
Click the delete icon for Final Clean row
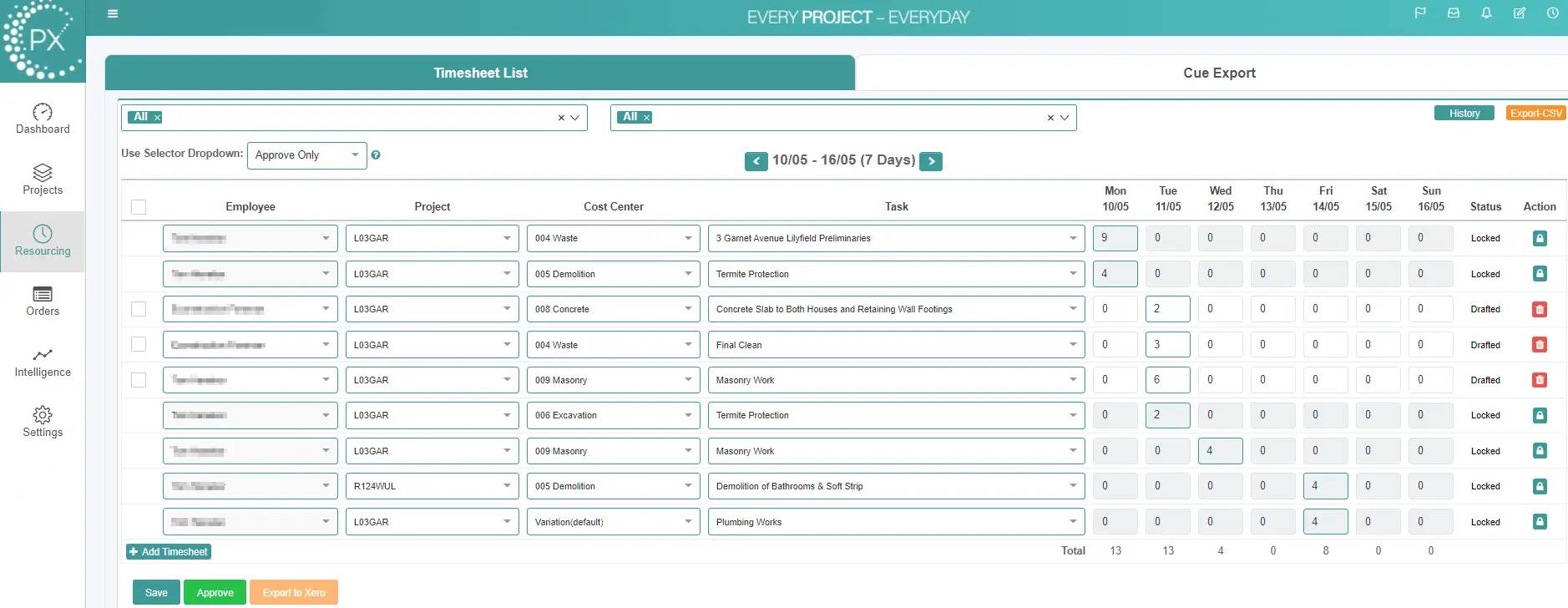[x=1540, y=345]
